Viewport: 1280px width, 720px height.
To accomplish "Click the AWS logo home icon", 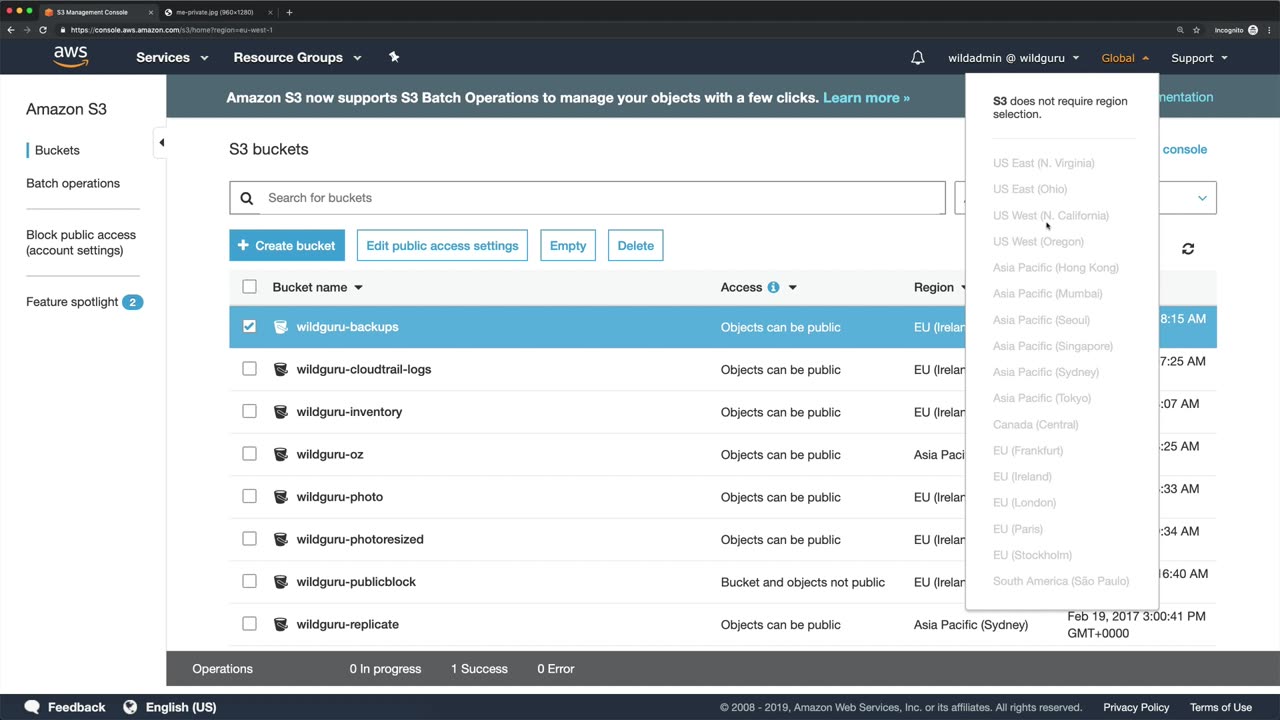I will click(71, 57).
